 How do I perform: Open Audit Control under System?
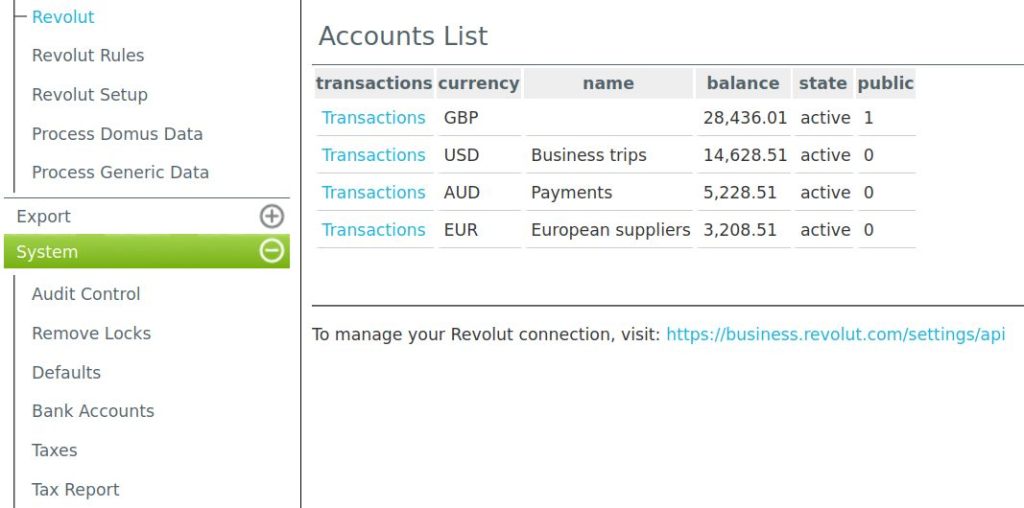click(86, 294)
